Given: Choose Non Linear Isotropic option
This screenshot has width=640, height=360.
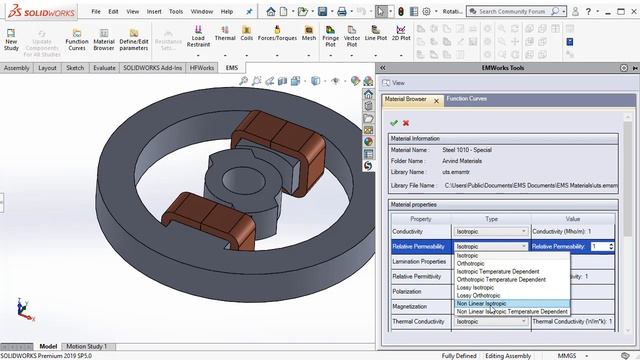Looking at the screenshot, I should [x=512, y=304].
